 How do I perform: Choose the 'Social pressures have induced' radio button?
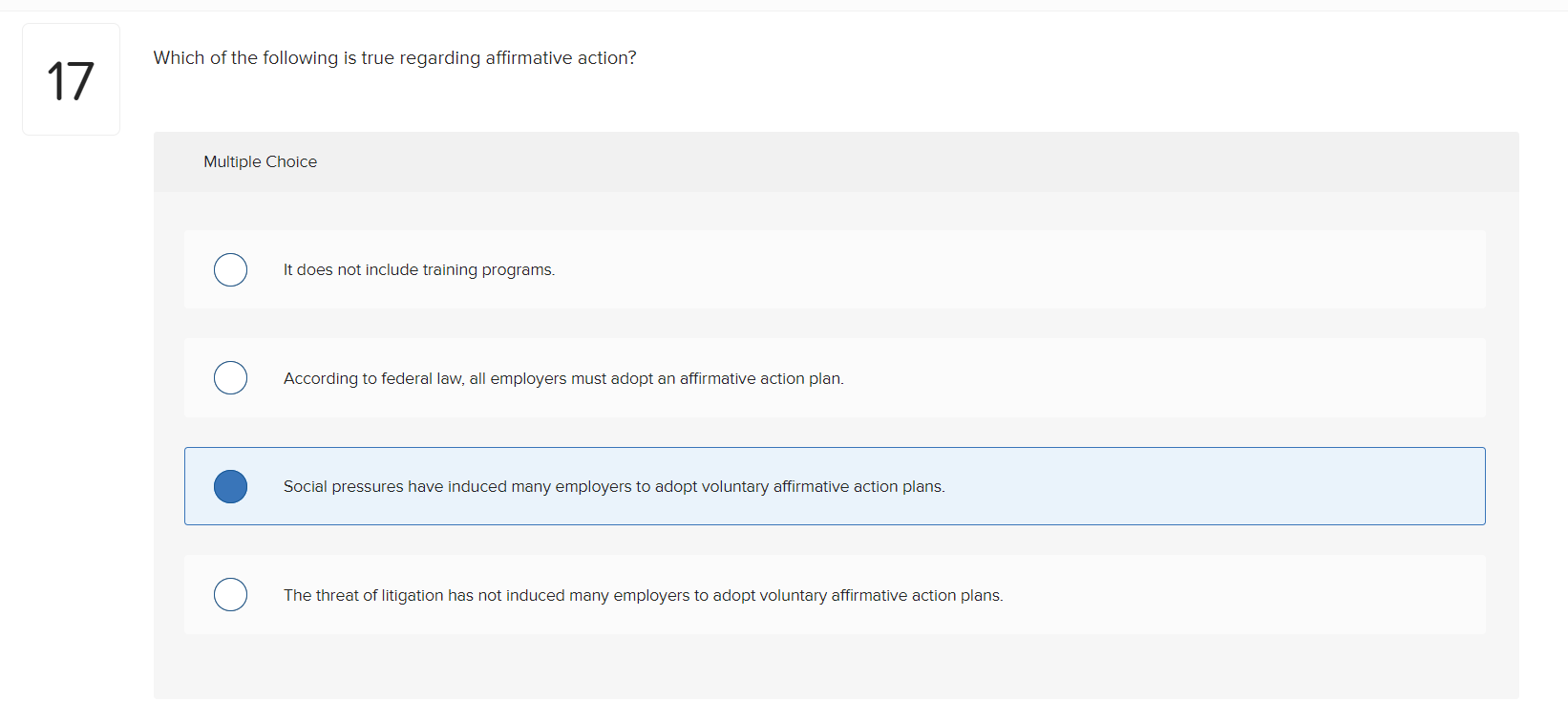tap(230, 486)
